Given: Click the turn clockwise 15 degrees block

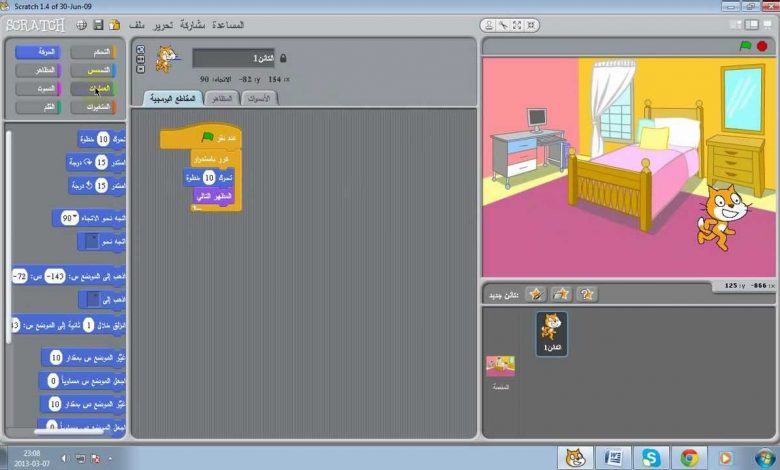Looking at the screenshot, I should click(97, 162).
